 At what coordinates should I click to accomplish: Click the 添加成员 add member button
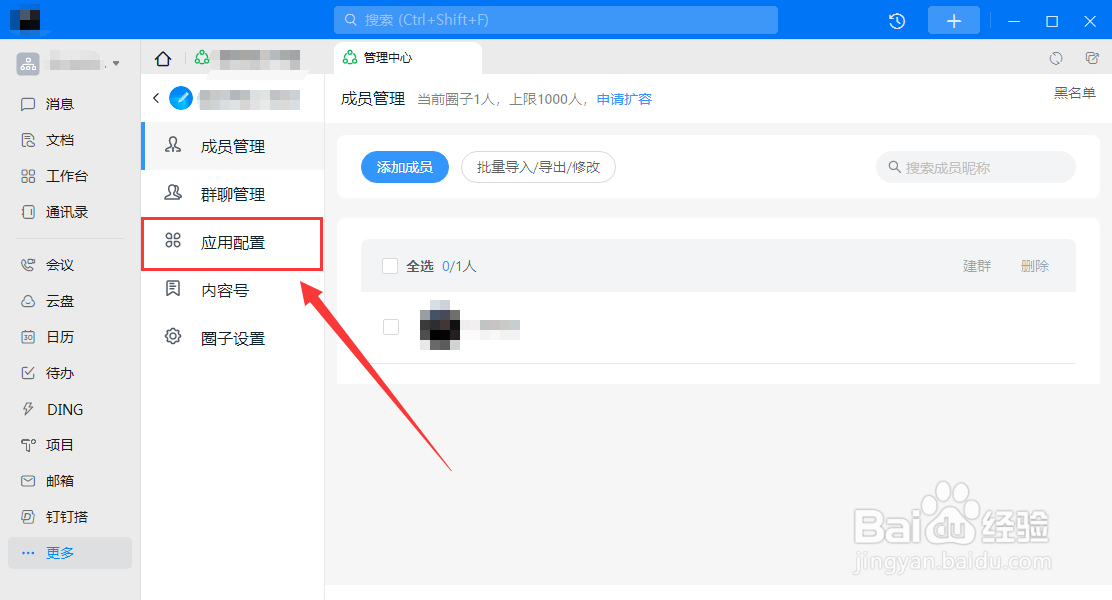click(x=404, y=167)
